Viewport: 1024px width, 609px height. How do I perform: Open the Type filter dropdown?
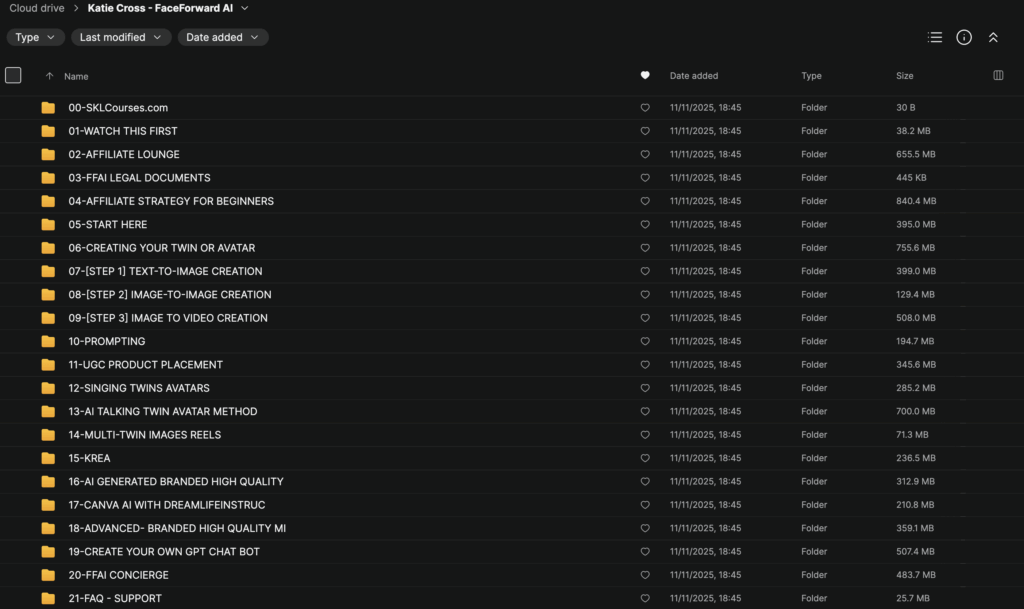[x=36, y=37]
